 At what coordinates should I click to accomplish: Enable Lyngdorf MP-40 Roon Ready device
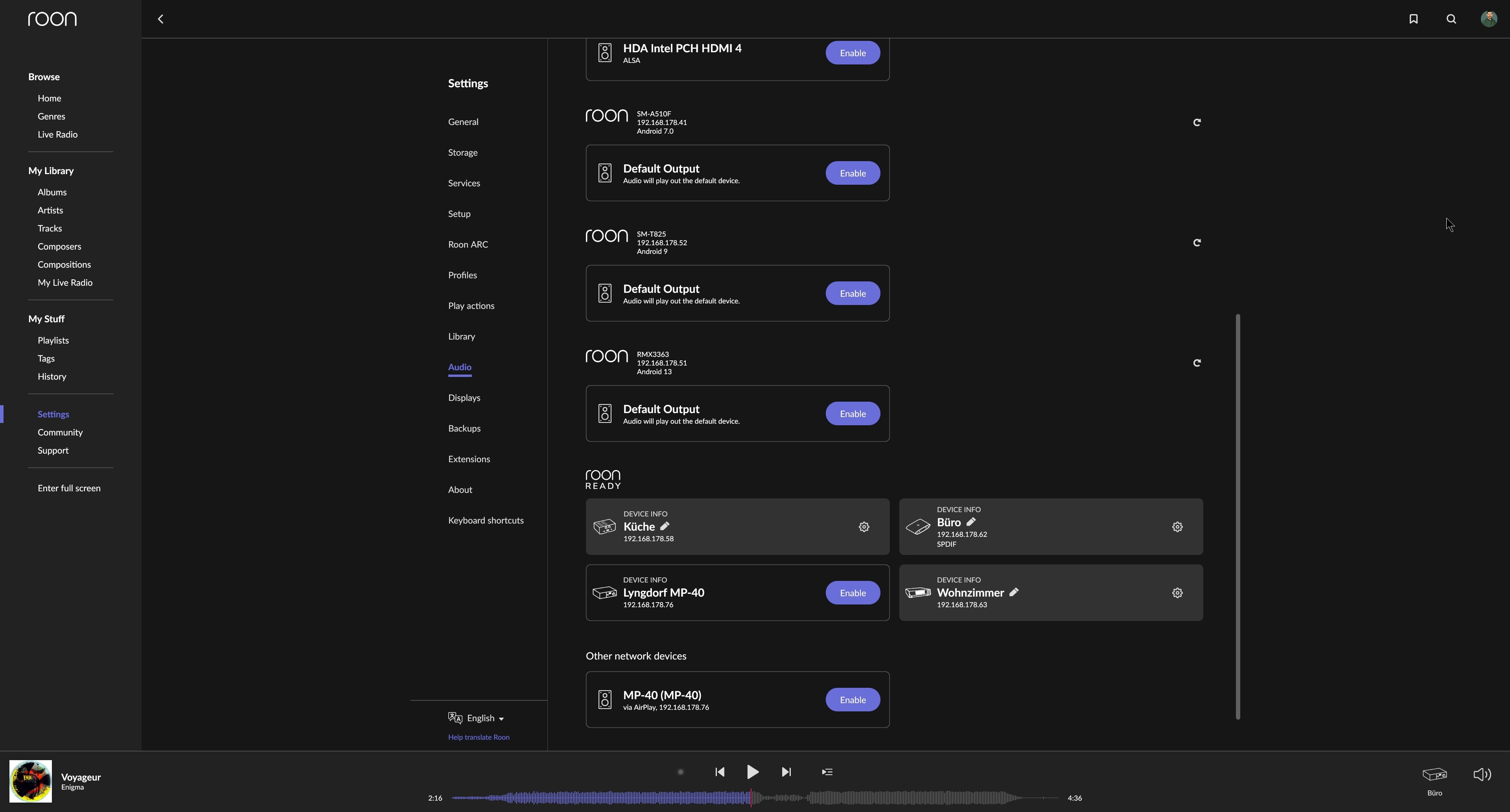coord(853,593)
